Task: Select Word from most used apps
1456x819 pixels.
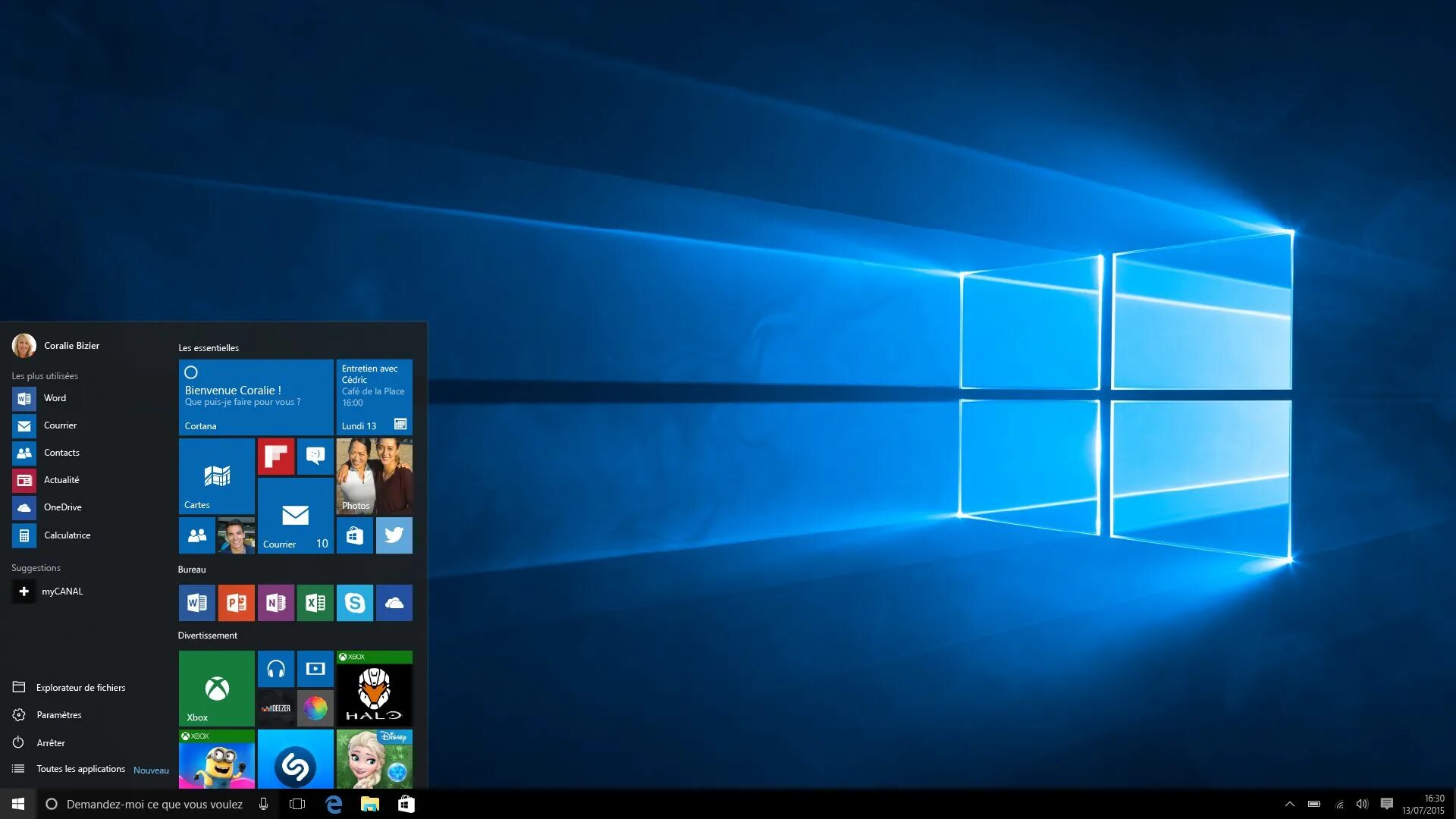Action: coord(54,396)
